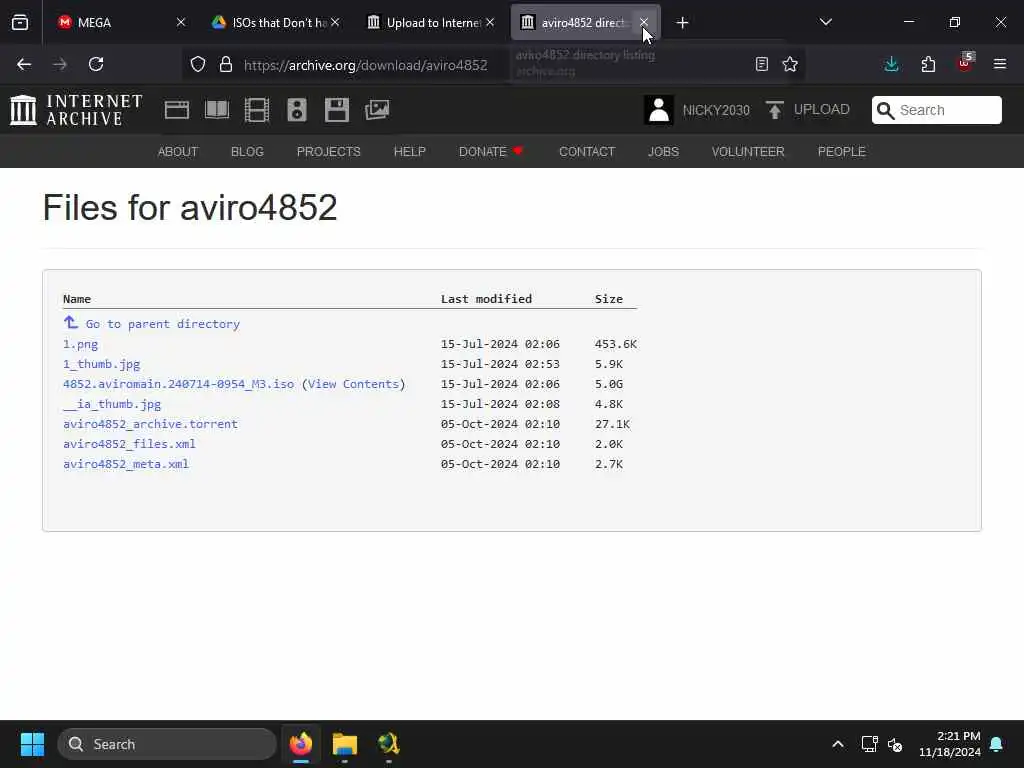Open the video film icon
Screen dimensions: 1024x768
257,110
